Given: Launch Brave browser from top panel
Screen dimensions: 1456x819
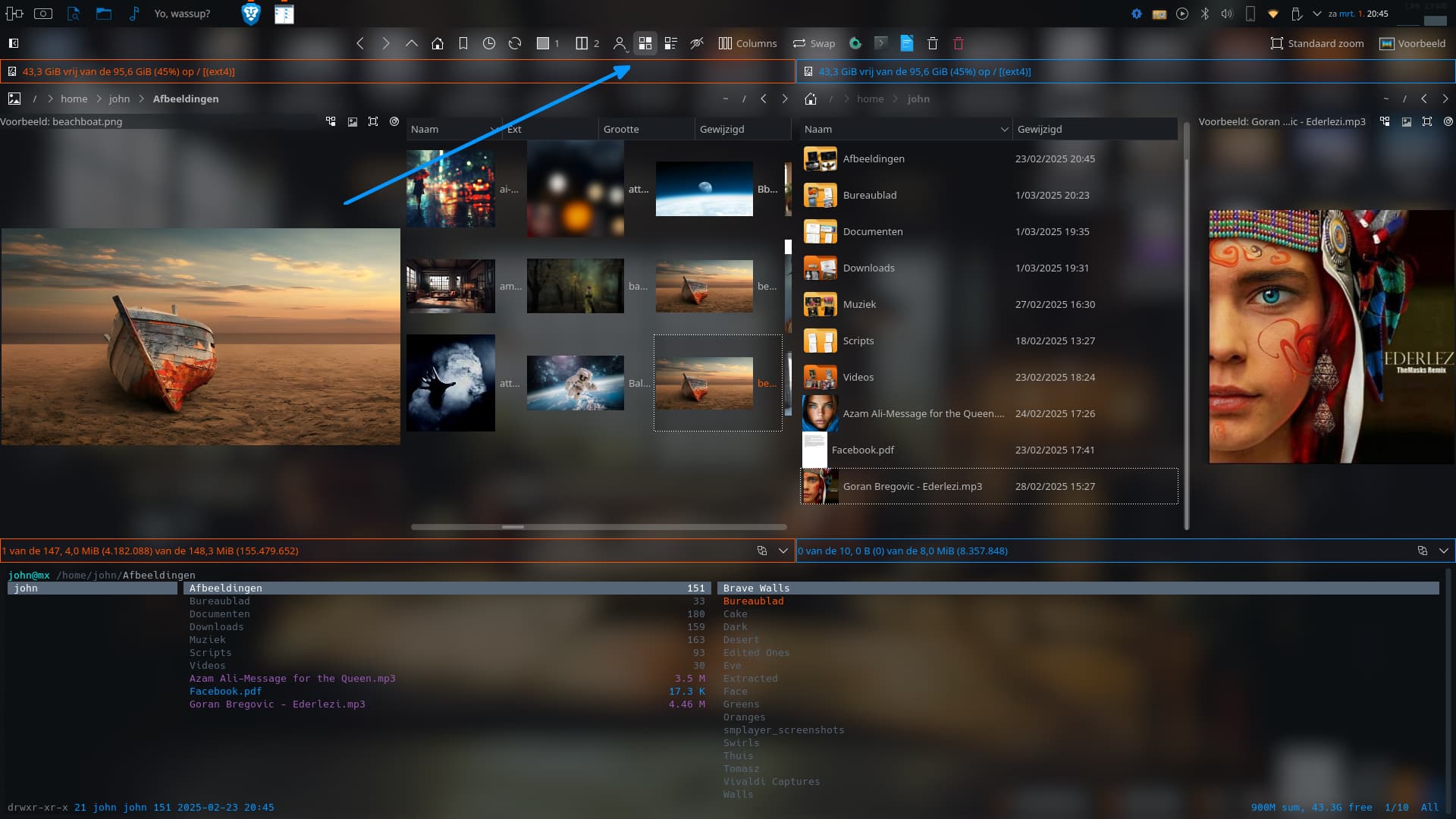Looking at the screenshot, I should [x=251, y=14].
